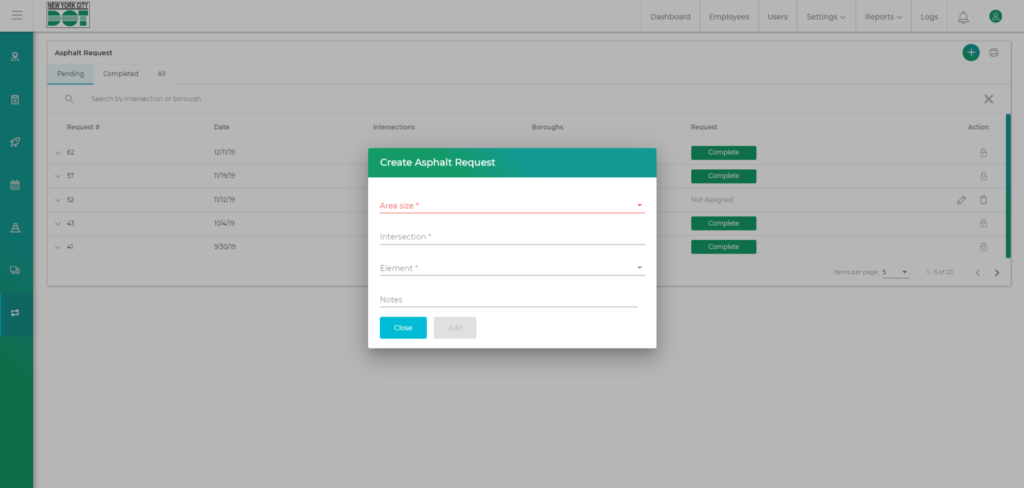Click the green plus add-request icon
The height and width of the screenshot is (488, 1024).
[x=970, y=53]
